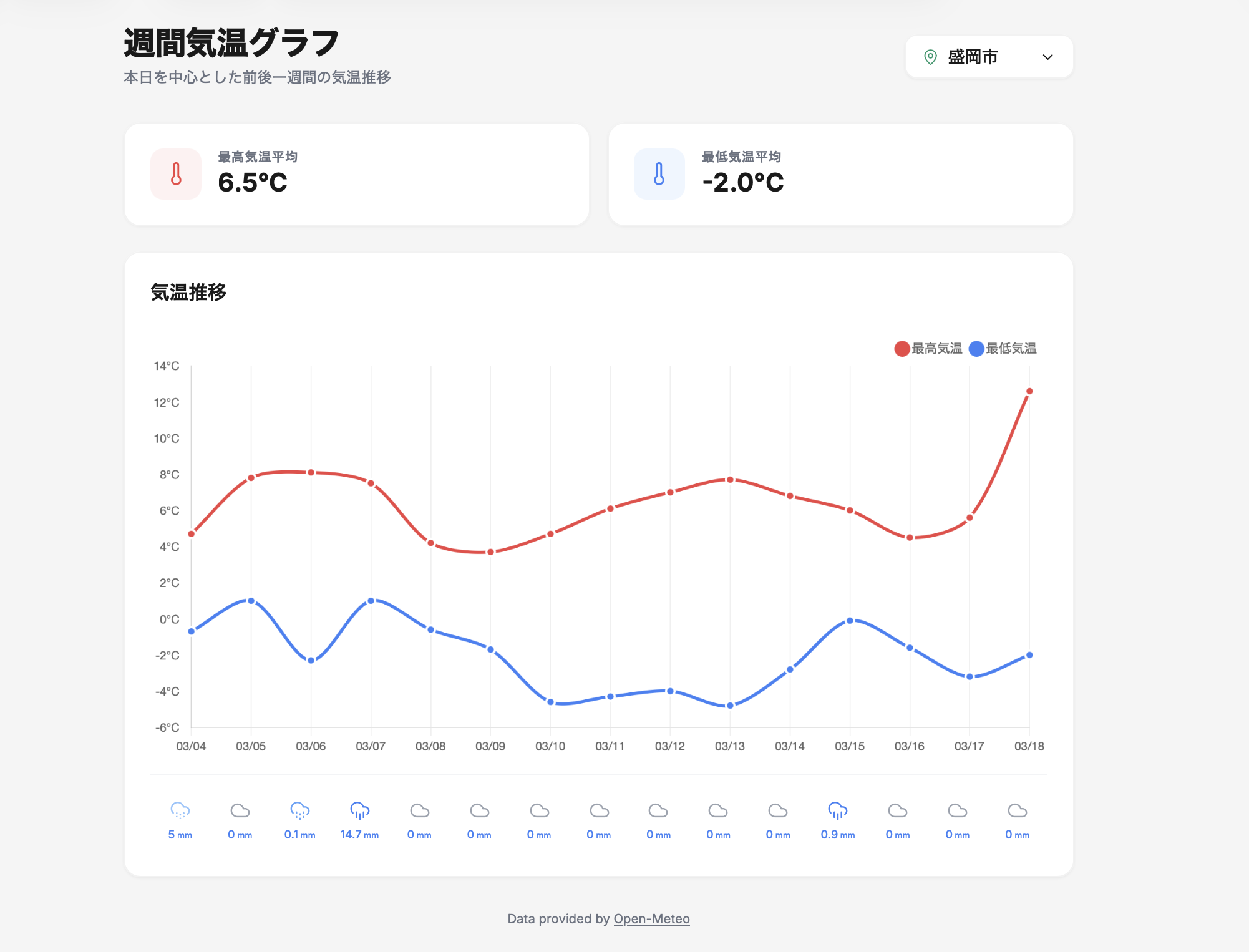Click the red data point at 03/18

pyautogui.click(x=1029, y=392)
